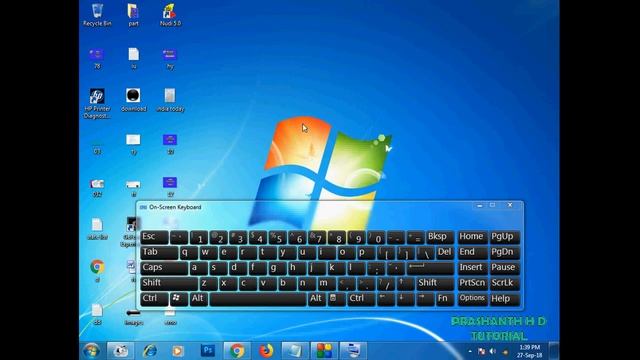Open the volume icon in system tray
This screenshot has width=640, height=360.
493,351
